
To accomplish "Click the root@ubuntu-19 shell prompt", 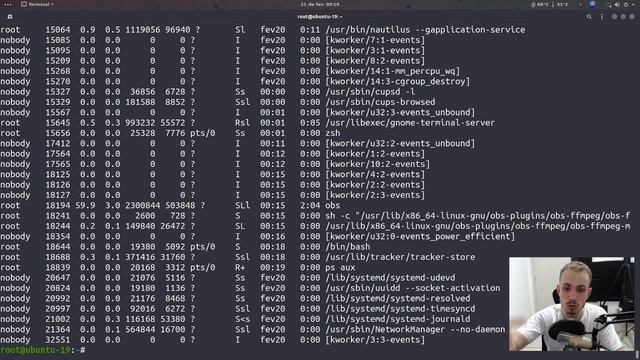I will pos(42,350).
